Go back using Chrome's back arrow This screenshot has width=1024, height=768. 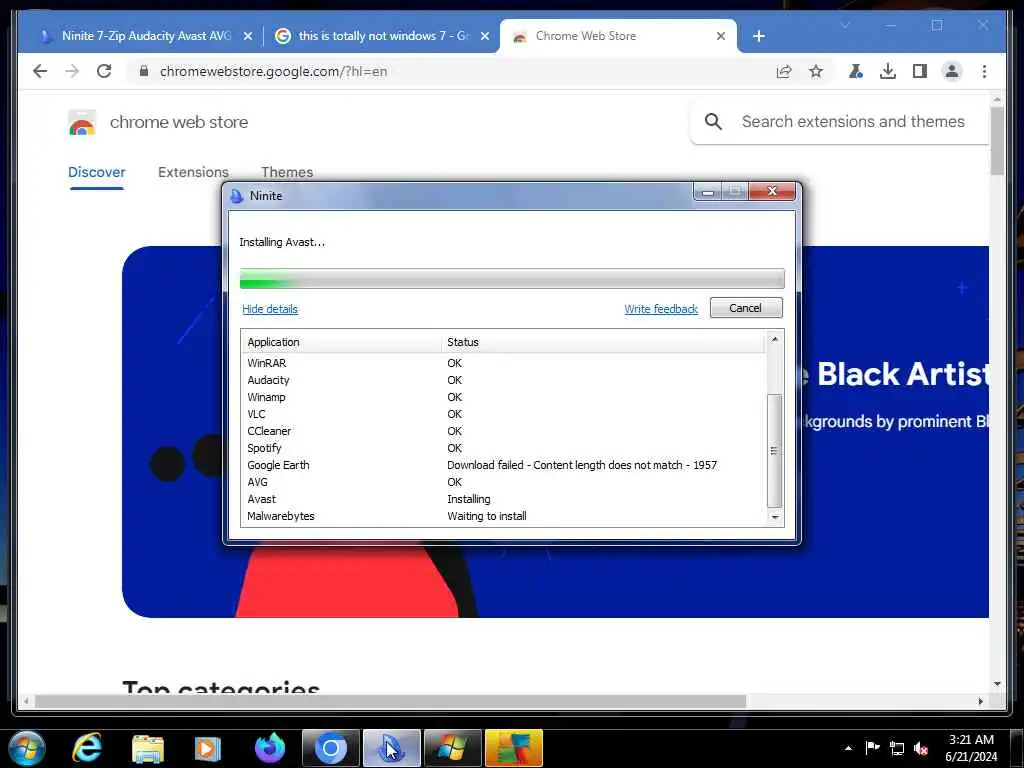coord(40,71)
